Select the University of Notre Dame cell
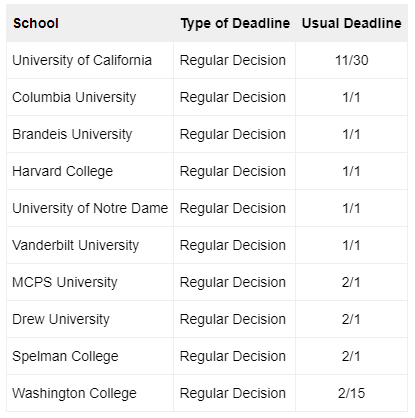Viewport: 415px width, 418px height. pos(90,208)
